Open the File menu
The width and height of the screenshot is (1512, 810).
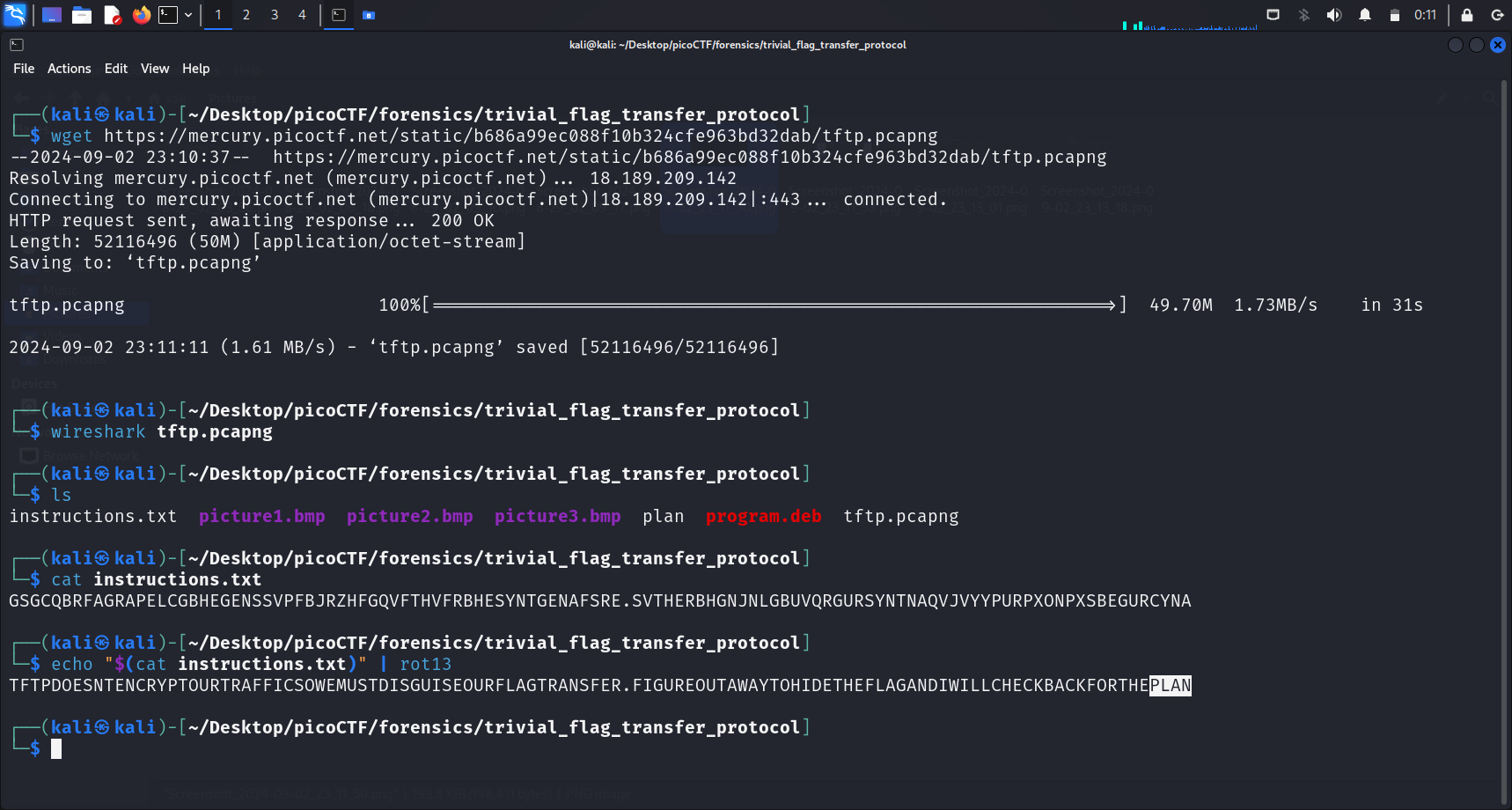coord(24,69)
